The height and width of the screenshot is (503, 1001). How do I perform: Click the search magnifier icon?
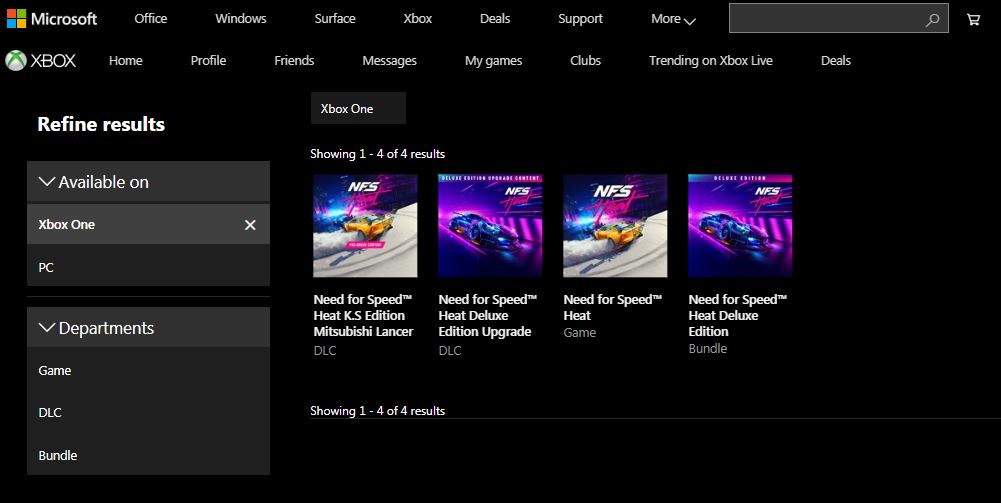pyautogui.click(x=932, y=19)
